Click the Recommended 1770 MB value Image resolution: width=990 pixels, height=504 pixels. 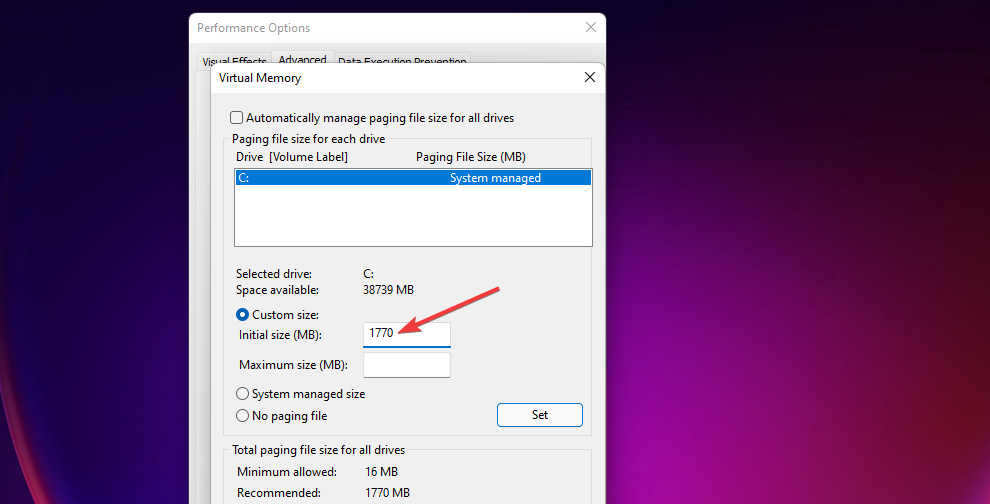point(387,493)
